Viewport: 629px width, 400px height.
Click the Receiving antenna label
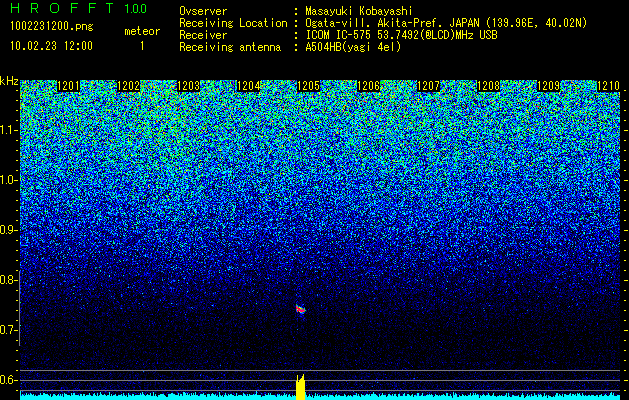230,47
